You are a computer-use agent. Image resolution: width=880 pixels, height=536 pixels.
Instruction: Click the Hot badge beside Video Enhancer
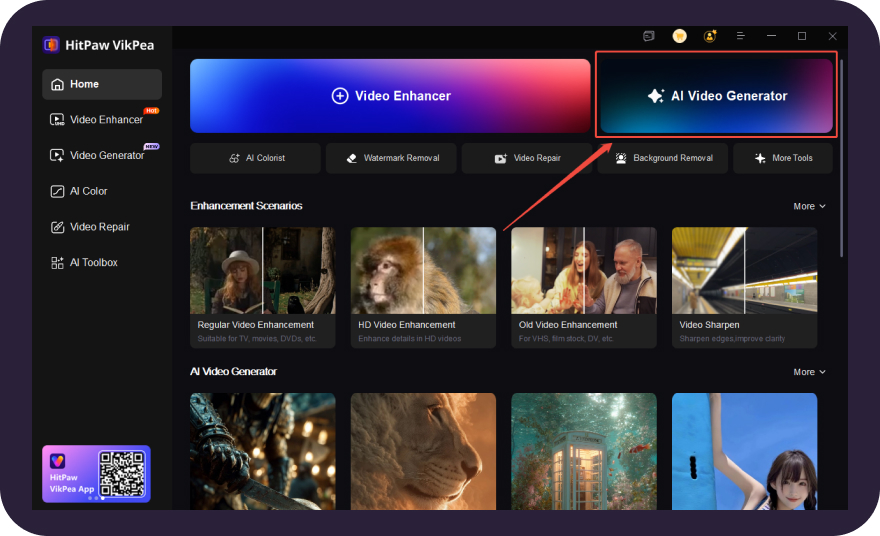(x=152, y=111)
